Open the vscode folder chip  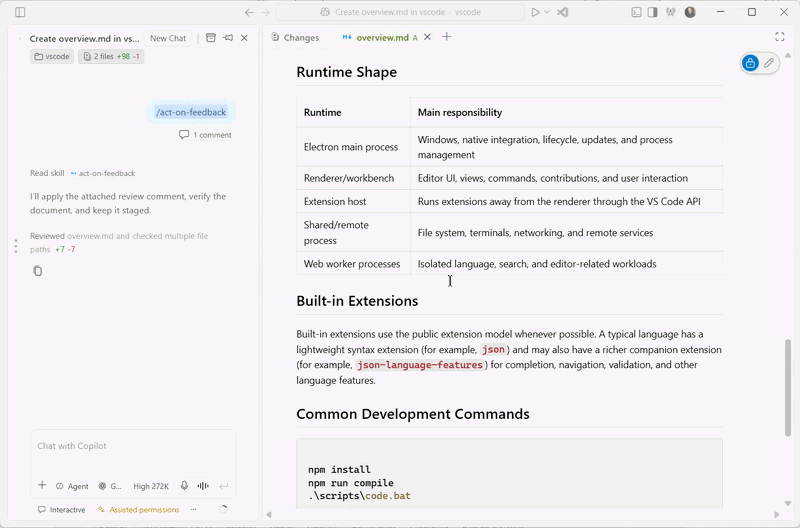tap(52, 57)
